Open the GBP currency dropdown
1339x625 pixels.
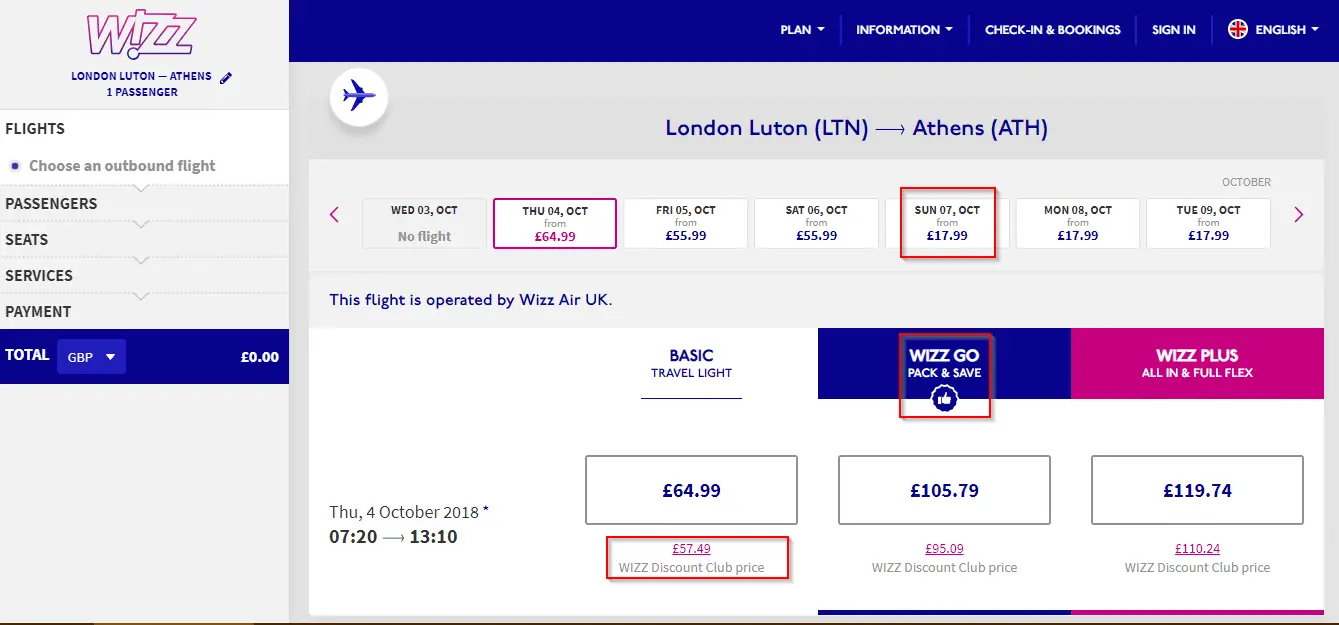click(91, 356)
